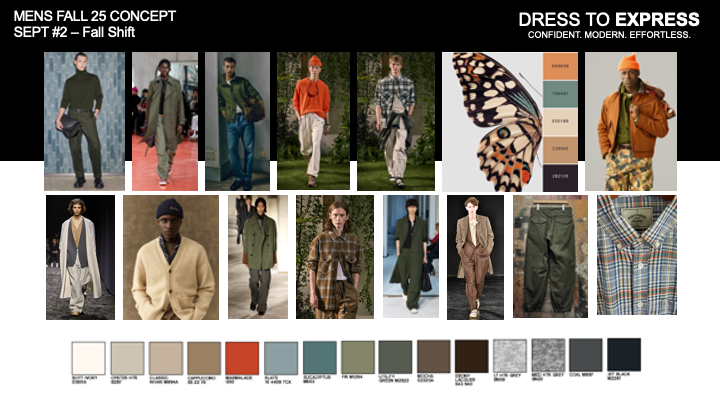Click the Mocha brown swatch
Viewport: 720px width, 405px height.
click(x=433, y=356)
